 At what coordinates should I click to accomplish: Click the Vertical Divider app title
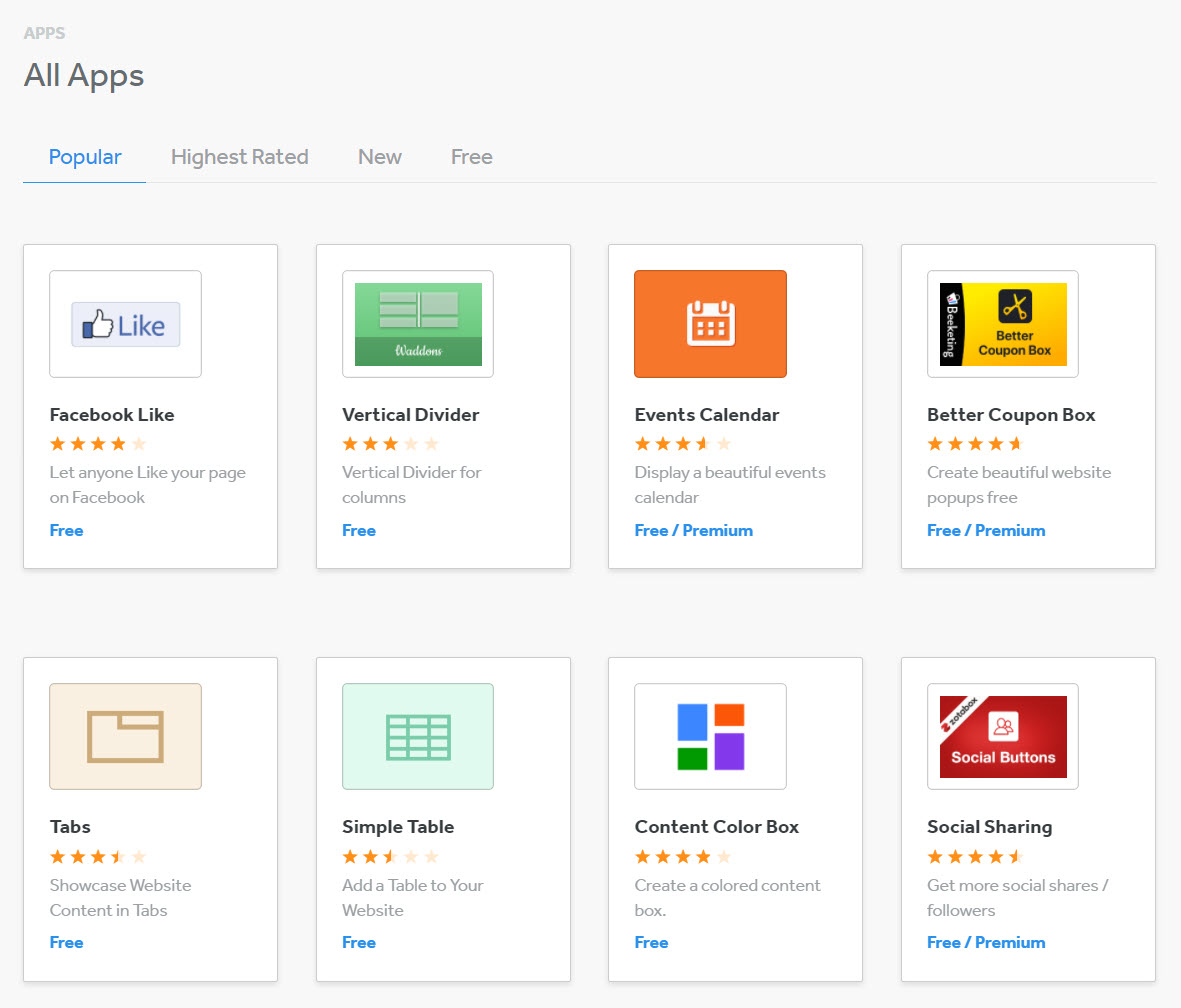[x=410, y=414]
